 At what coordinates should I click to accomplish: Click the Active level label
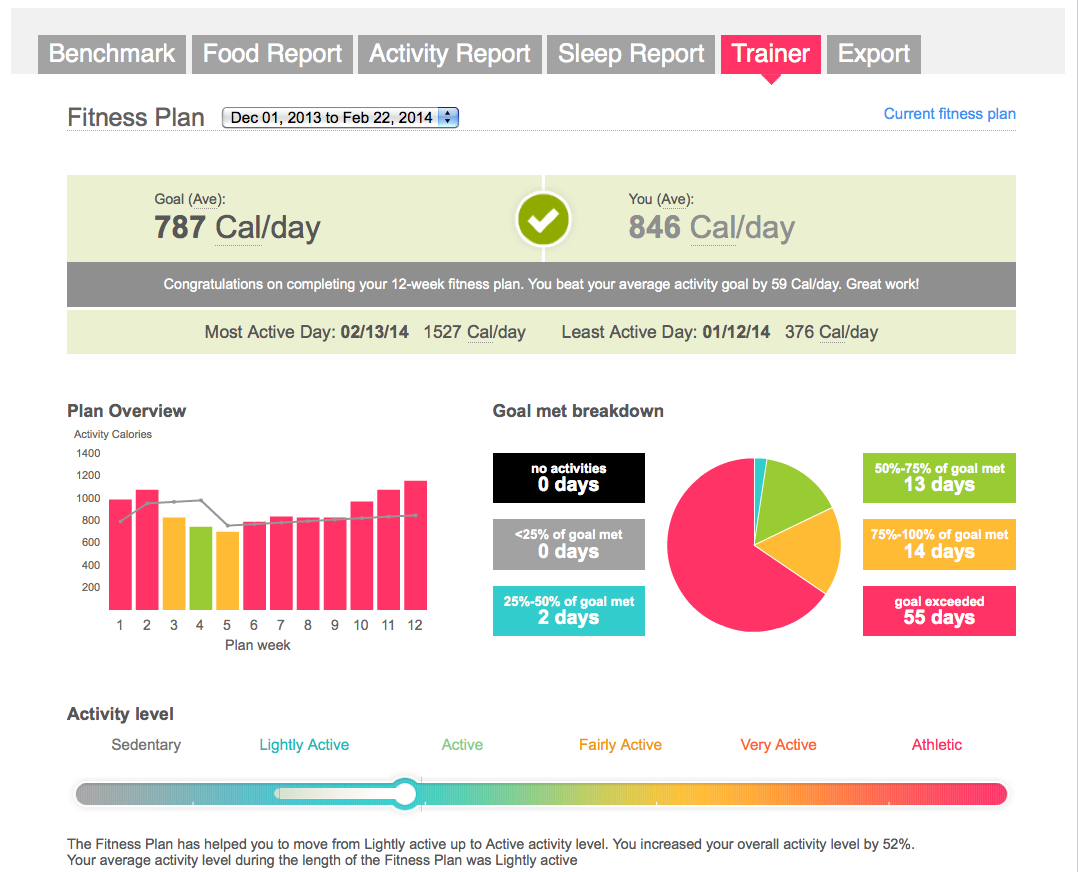click(x=462, y=745)
